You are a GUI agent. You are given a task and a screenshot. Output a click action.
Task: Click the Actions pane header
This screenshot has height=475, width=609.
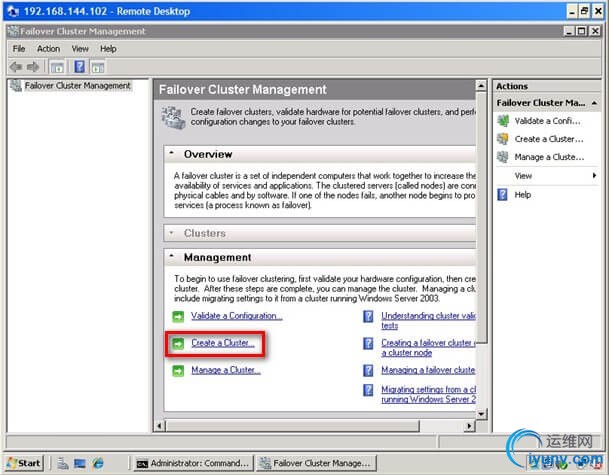[547, 86]
